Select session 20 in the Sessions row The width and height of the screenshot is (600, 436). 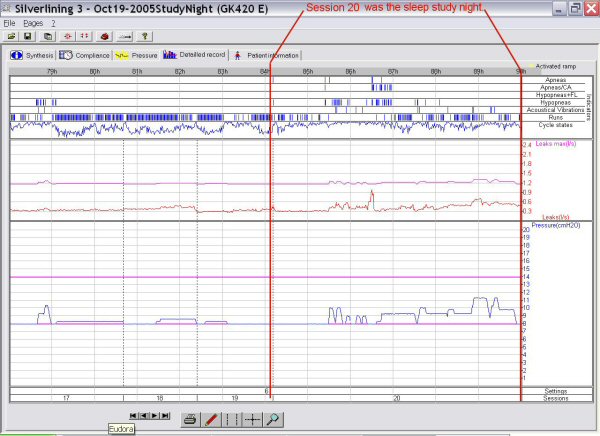[397, 398]
